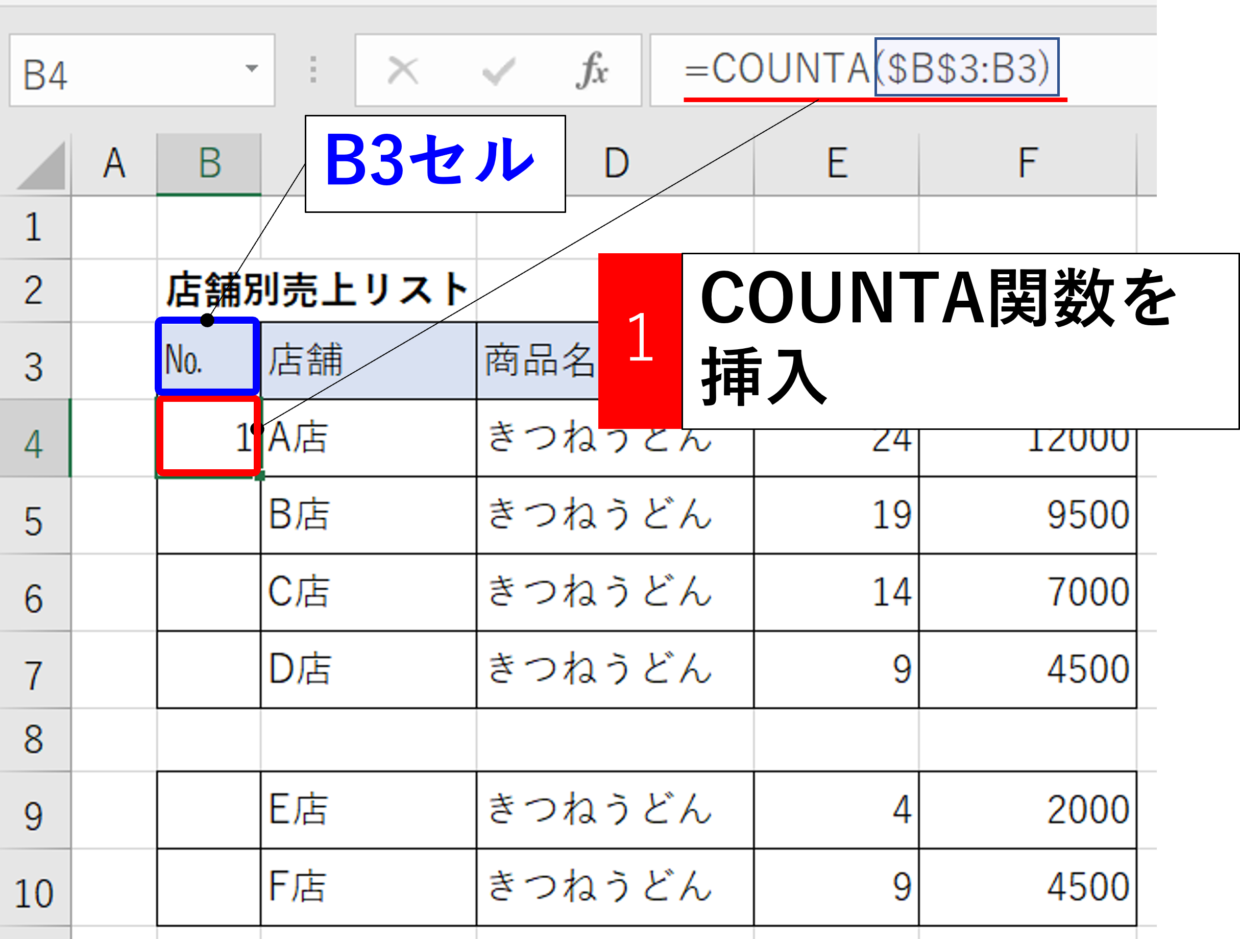Click empty No. cell in E店 row

[x=209, y=810]
